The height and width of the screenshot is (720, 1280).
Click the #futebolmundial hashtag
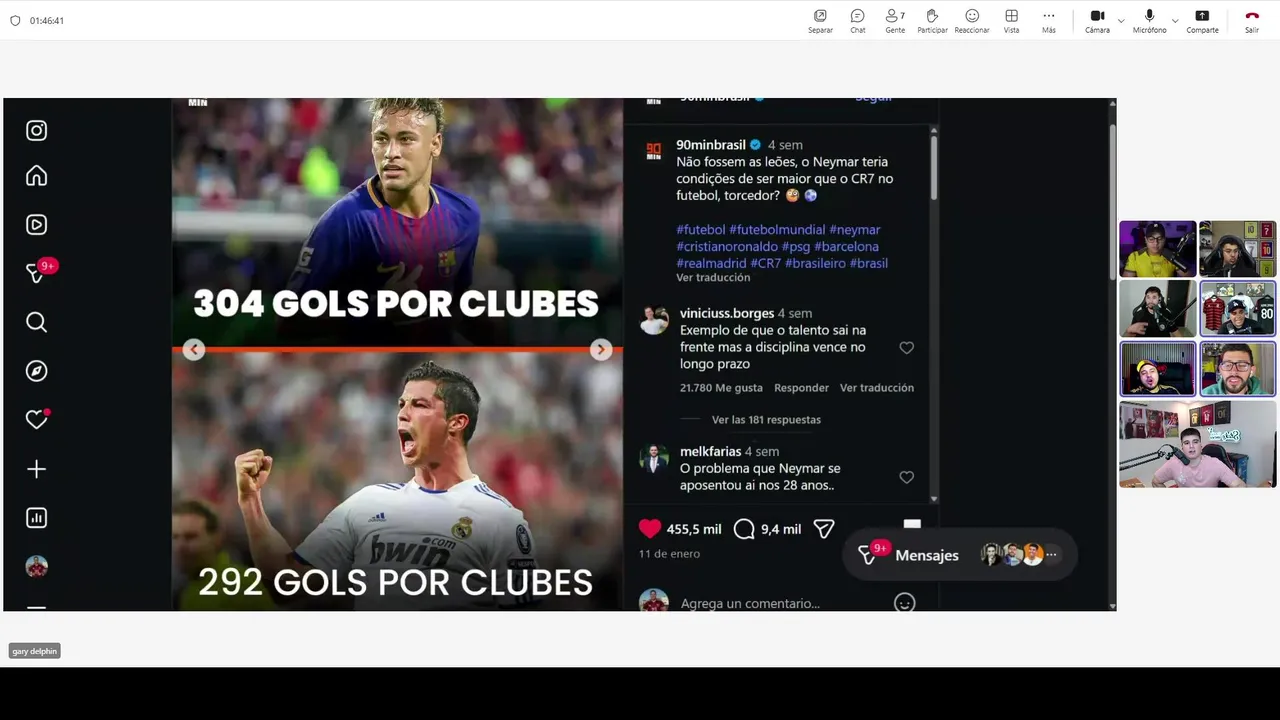(777, 230)
